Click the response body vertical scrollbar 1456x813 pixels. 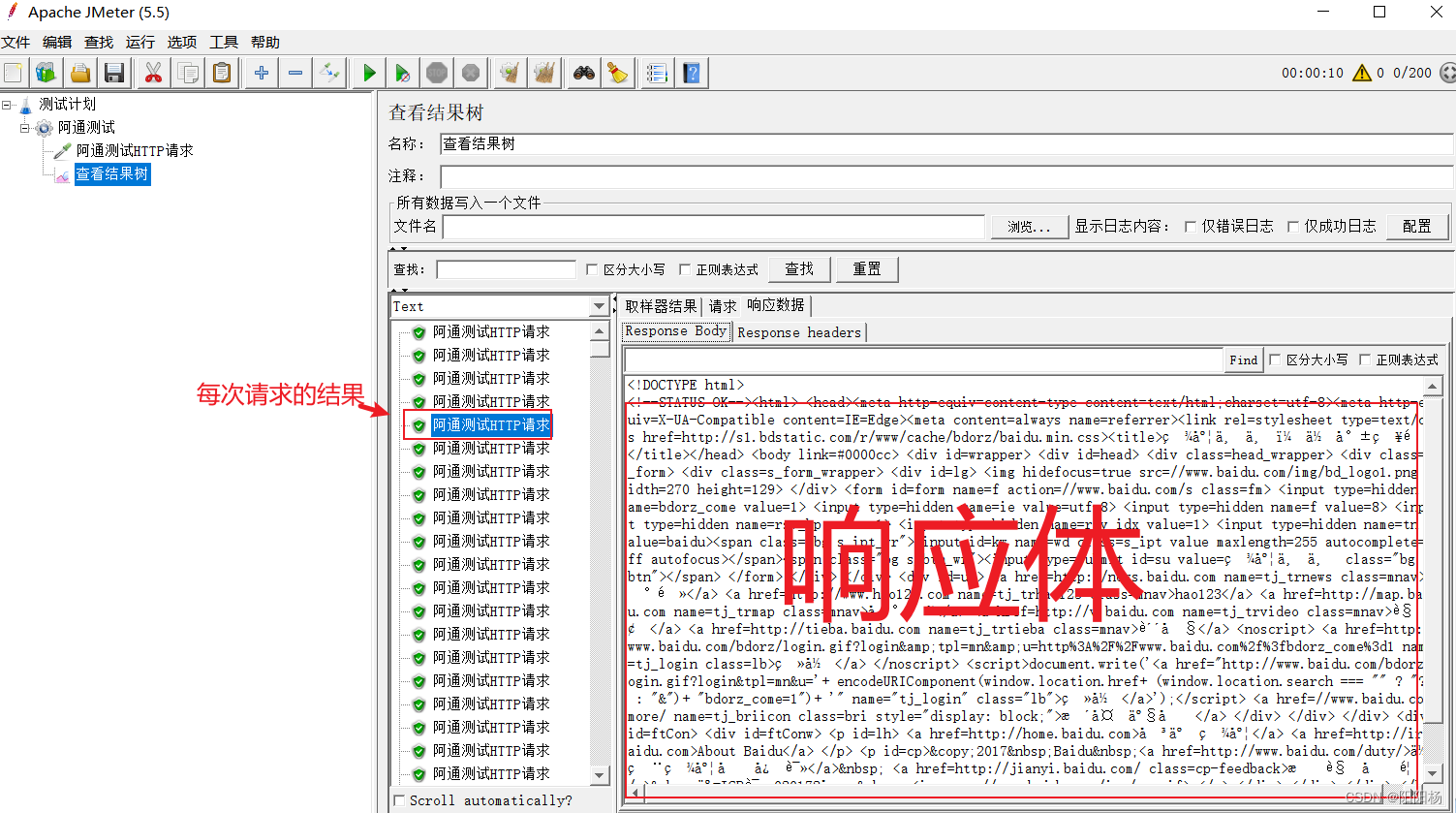point(1434,578)
